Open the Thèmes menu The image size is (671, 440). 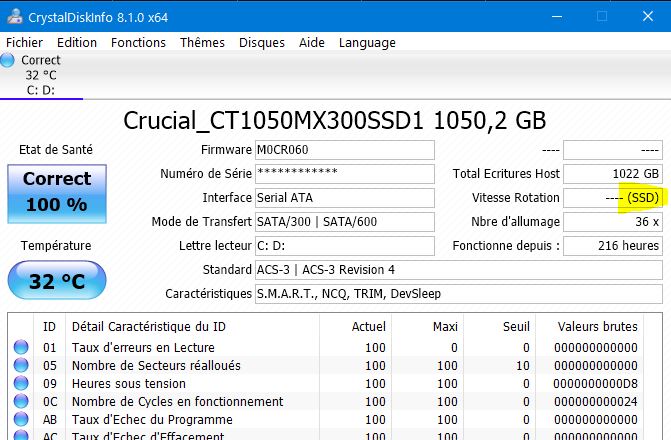pyautogui.click(x=202, y=42)
